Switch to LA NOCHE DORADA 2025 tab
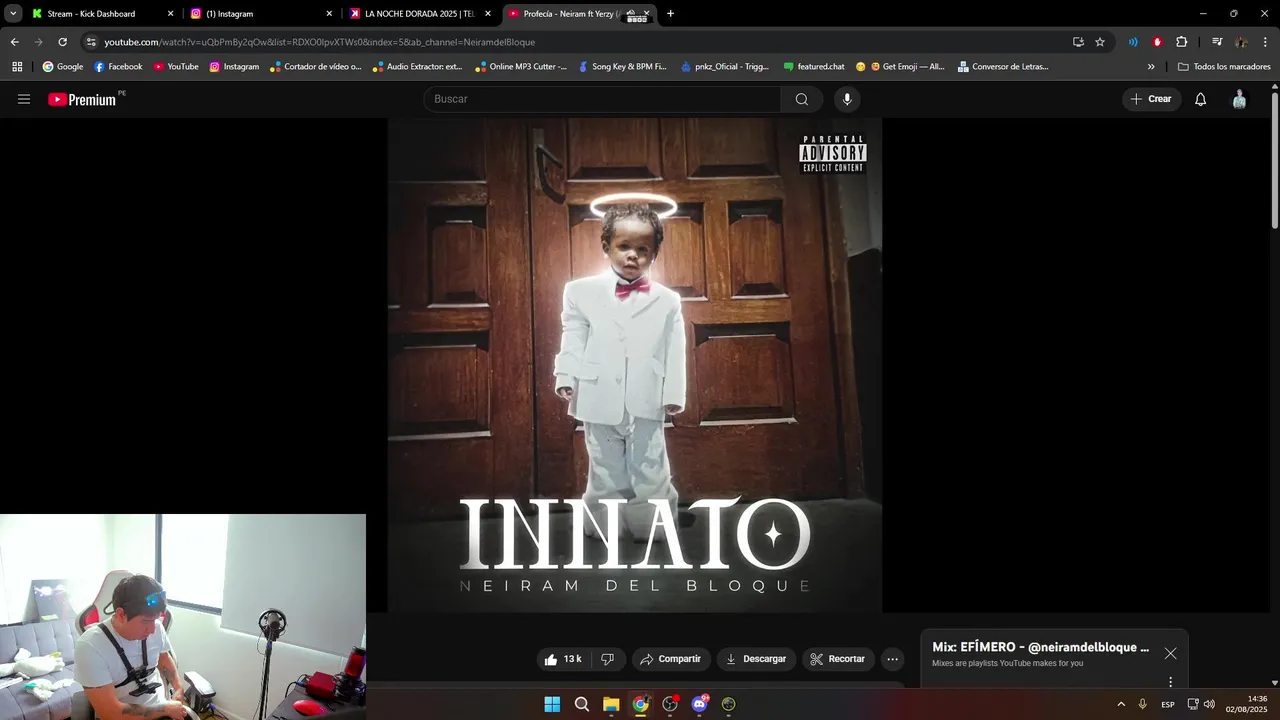 pyautogui.click(x=420, y=14)
